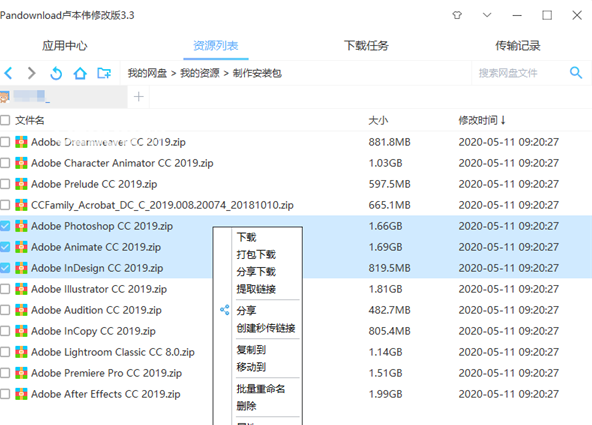Click the 881.8MB size cell
The image size is (592, 425).
389,142
